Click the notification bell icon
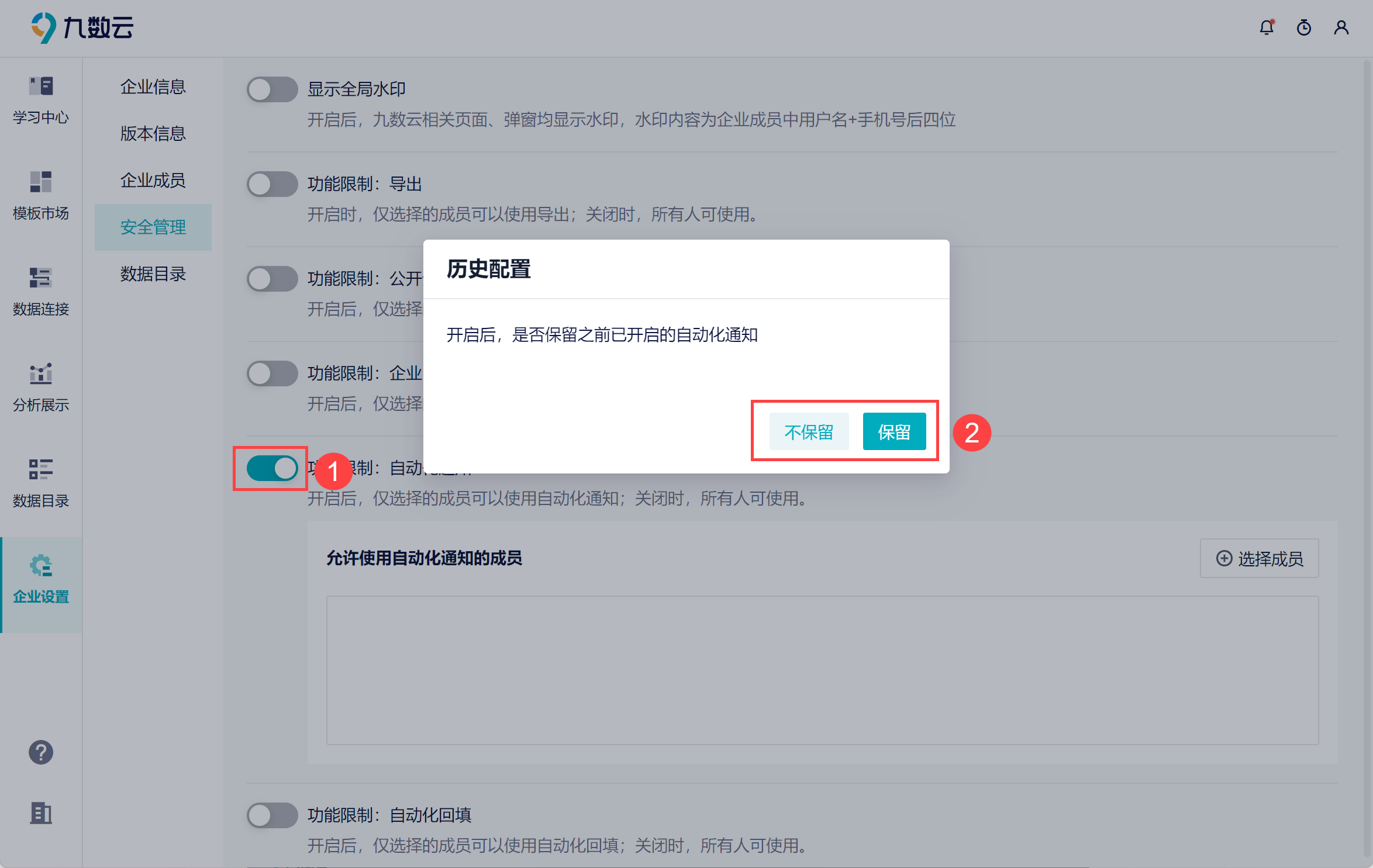The image size is (1373, 868). pyautogui.click(x=1267, y=27)
